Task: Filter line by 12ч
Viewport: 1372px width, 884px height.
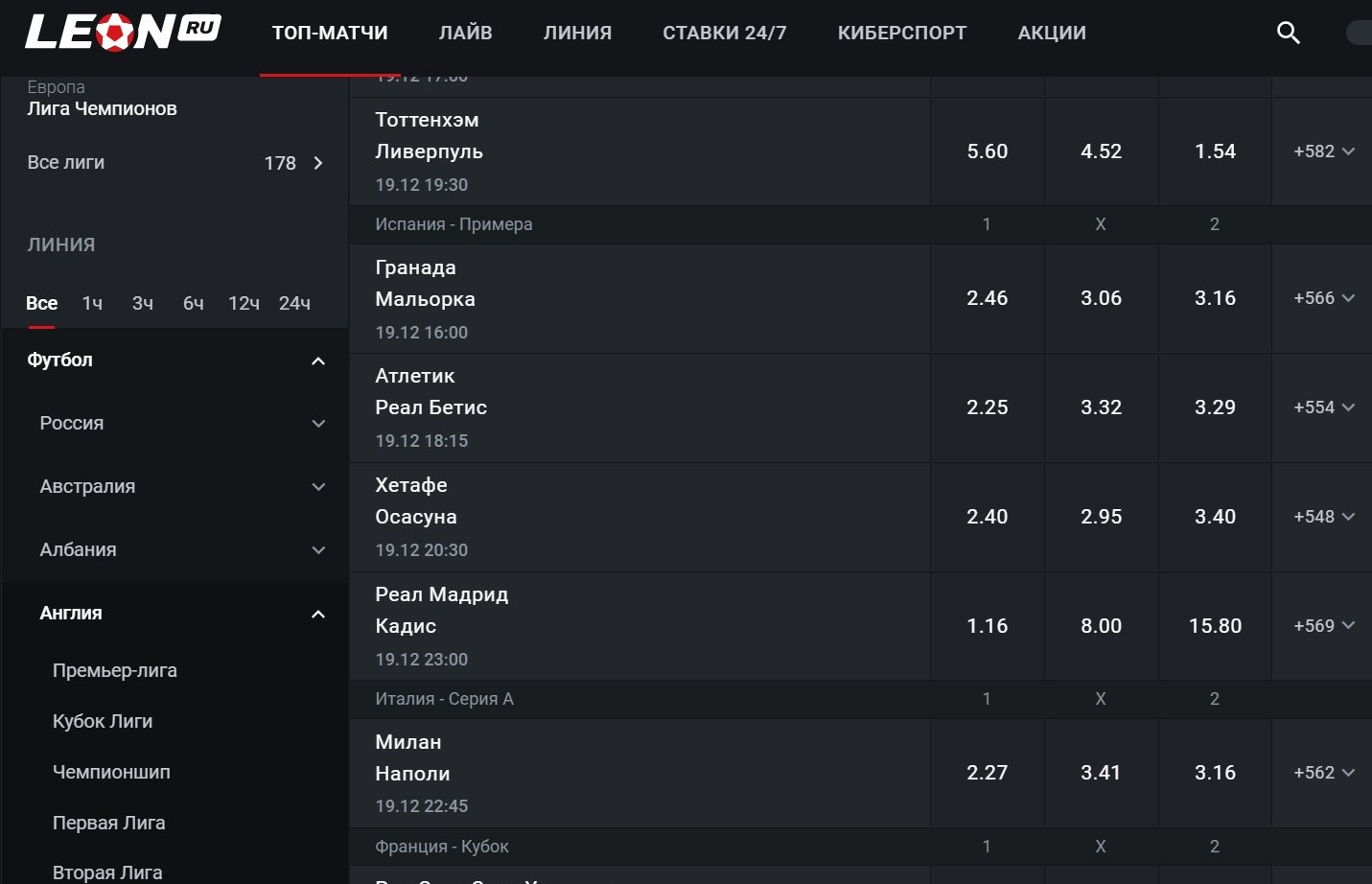Action: 244,303
